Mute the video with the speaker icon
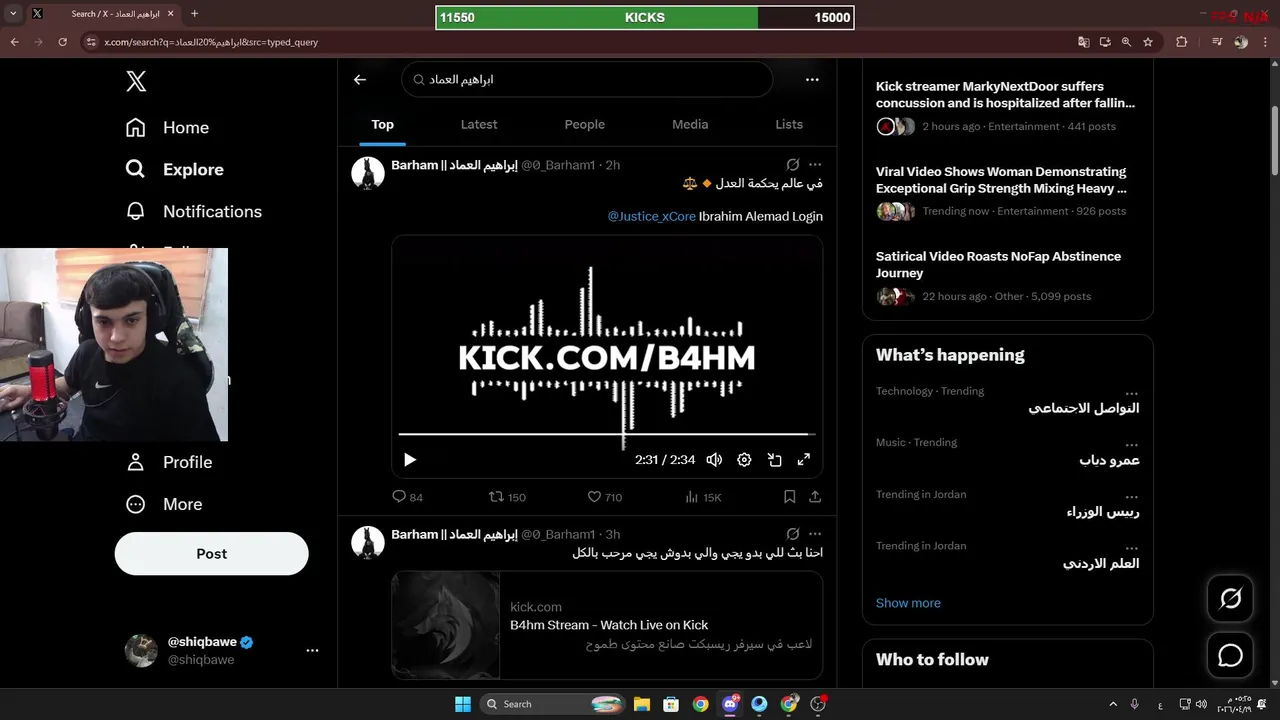This screenshot has height=720, width=1280. click(x=714, y=460)
